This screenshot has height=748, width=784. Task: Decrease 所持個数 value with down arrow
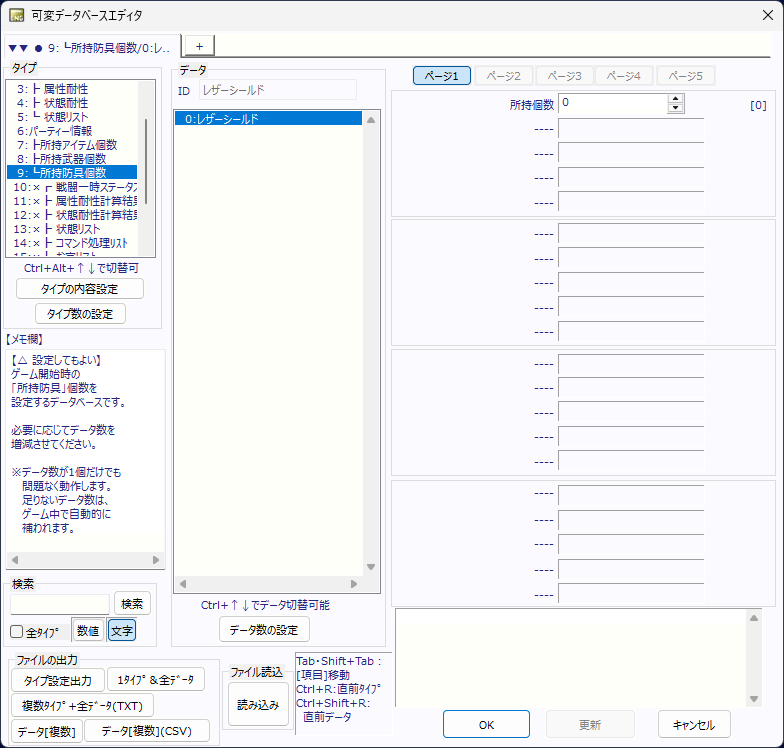675,109
